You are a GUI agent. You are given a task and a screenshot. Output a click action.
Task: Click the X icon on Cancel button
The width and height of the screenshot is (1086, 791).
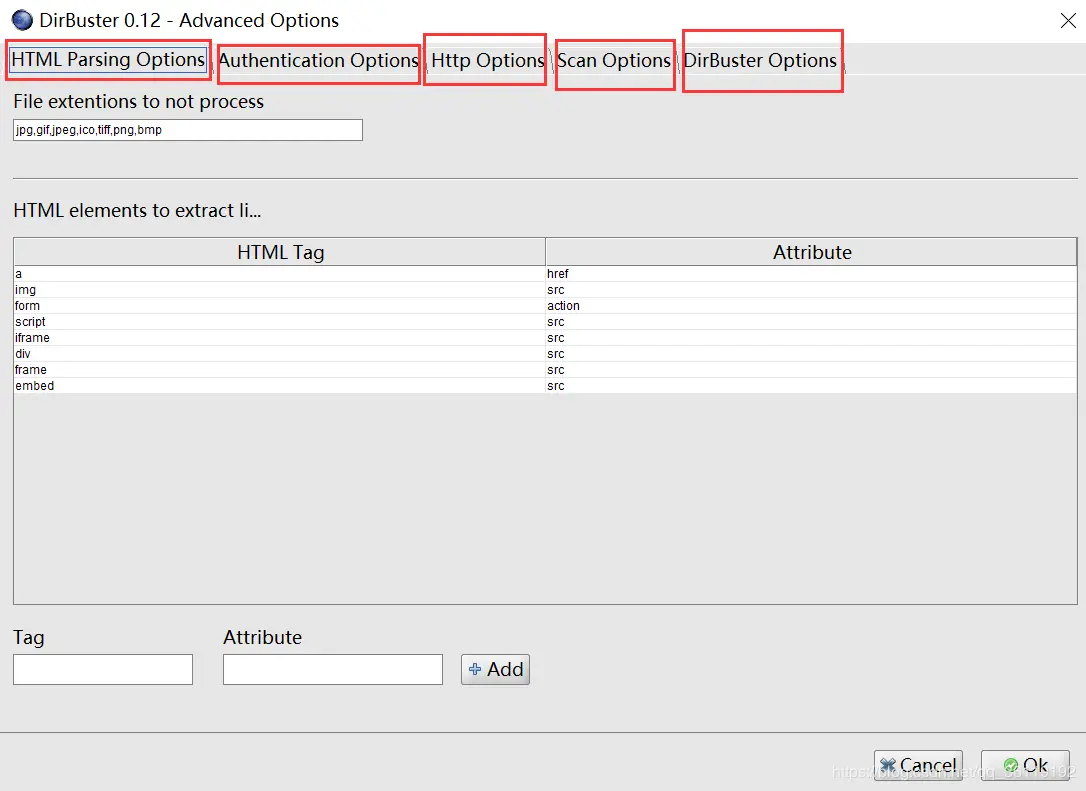[888, 765]
